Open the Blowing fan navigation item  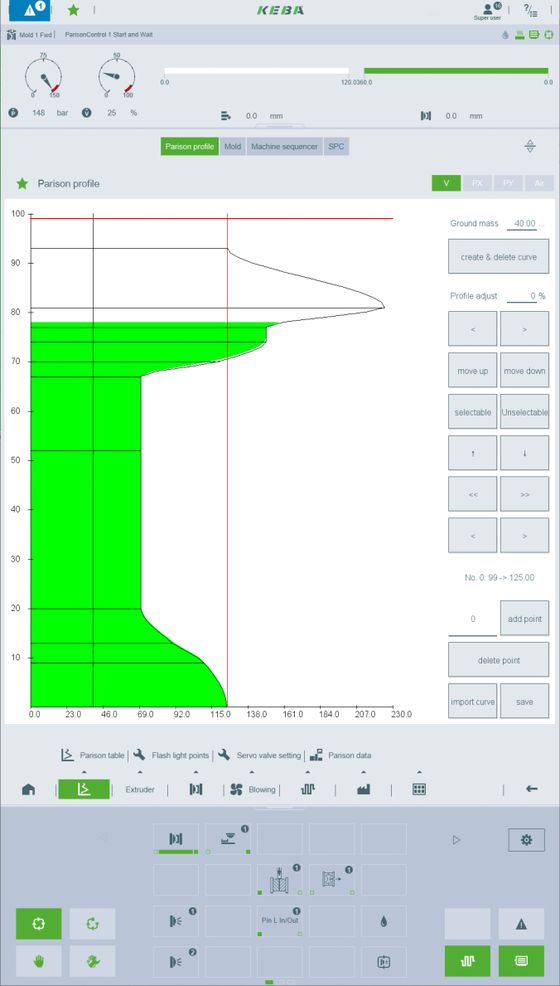click(x=252, y=789)
